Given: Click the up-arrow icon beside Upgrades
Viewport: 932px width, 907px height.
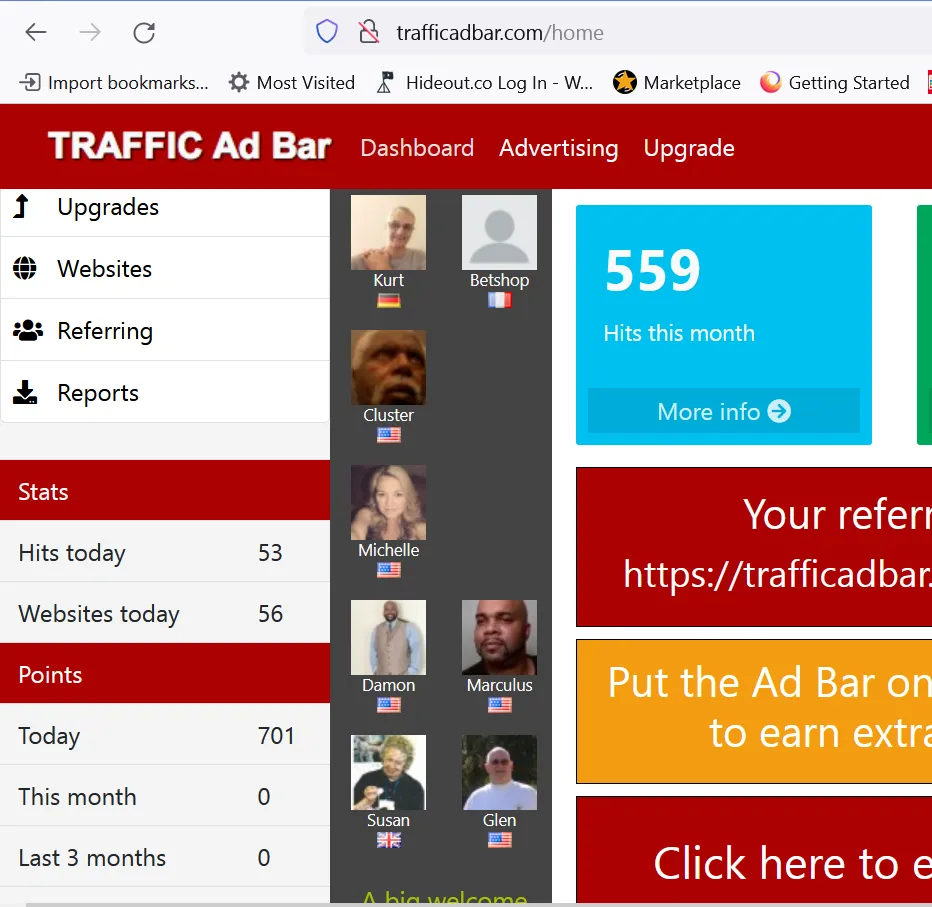Looking at the screenshot, I should pyautogui.click(x=21, y=206).
